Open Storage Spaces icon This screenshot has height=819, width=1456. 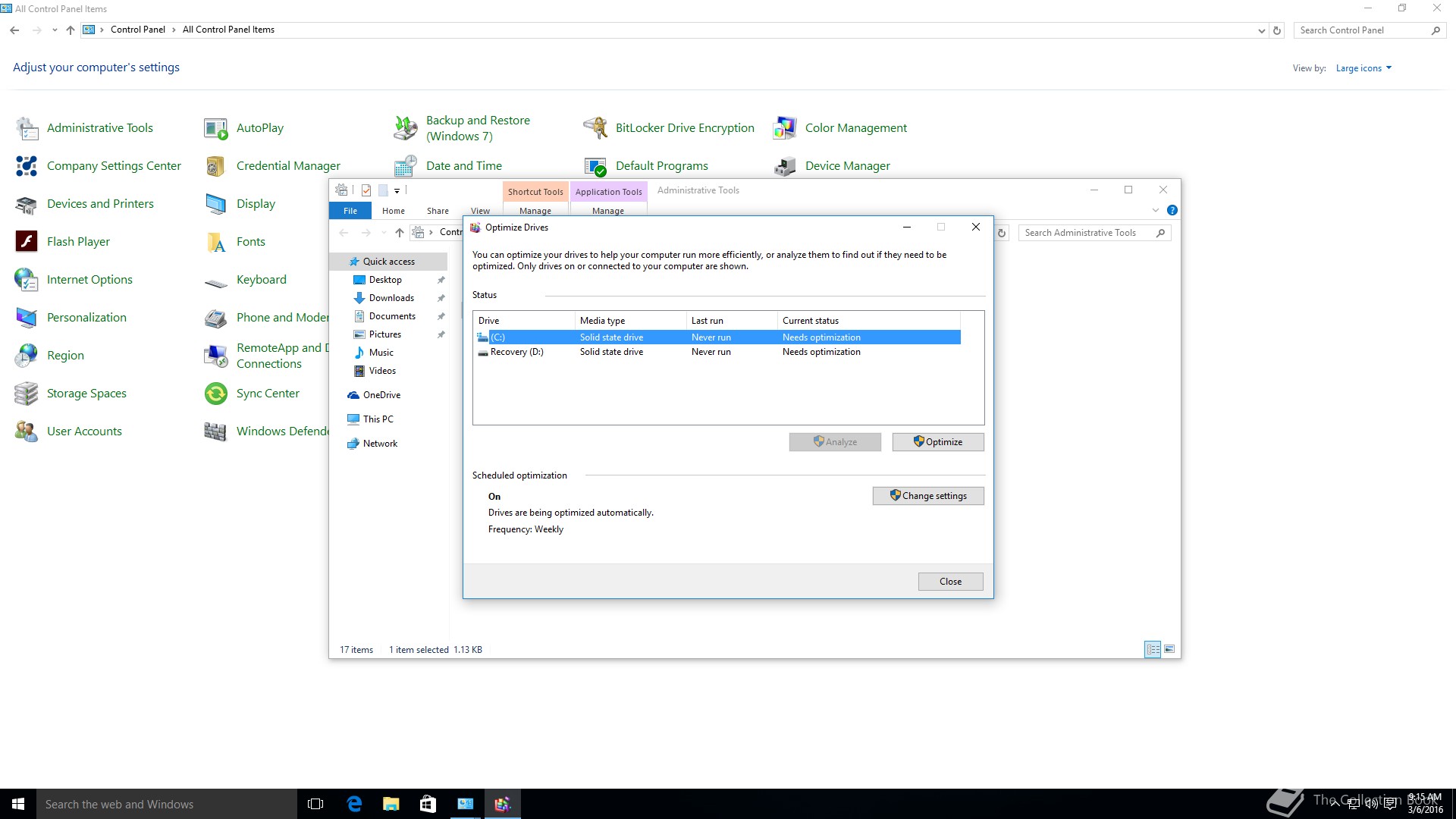coord(27,394)
